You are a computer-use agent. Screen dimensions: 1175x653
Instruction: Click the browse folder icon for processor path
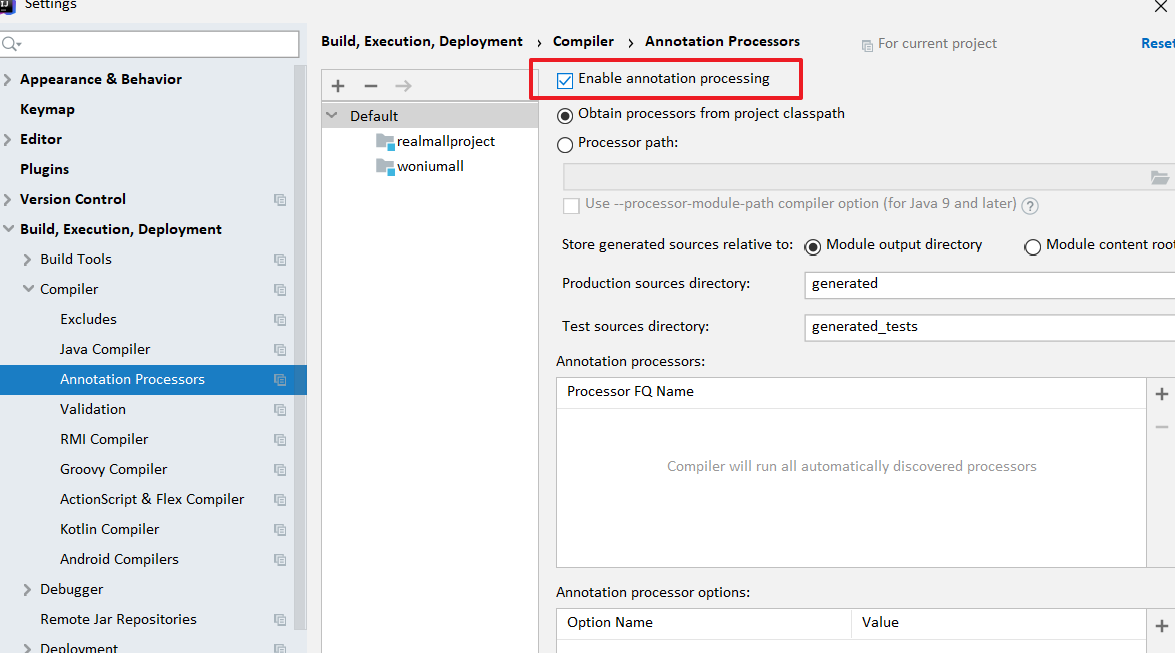pos(1159,178)
